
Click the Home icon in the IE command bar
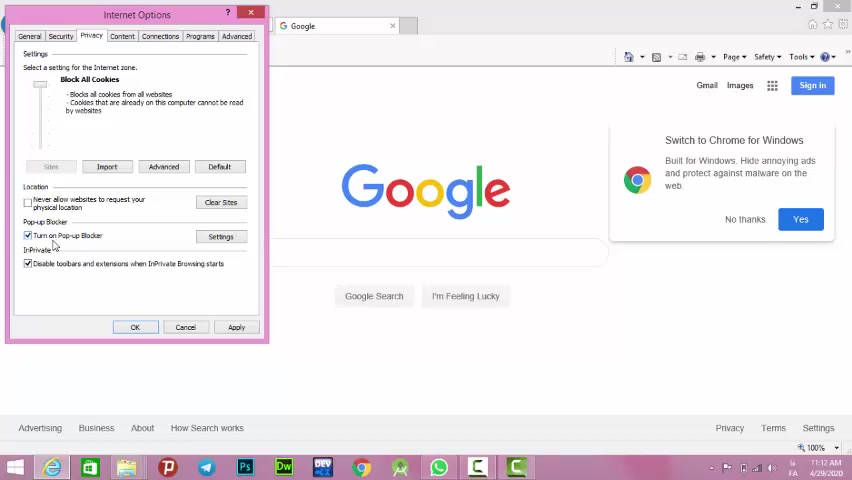pos(629,57)
